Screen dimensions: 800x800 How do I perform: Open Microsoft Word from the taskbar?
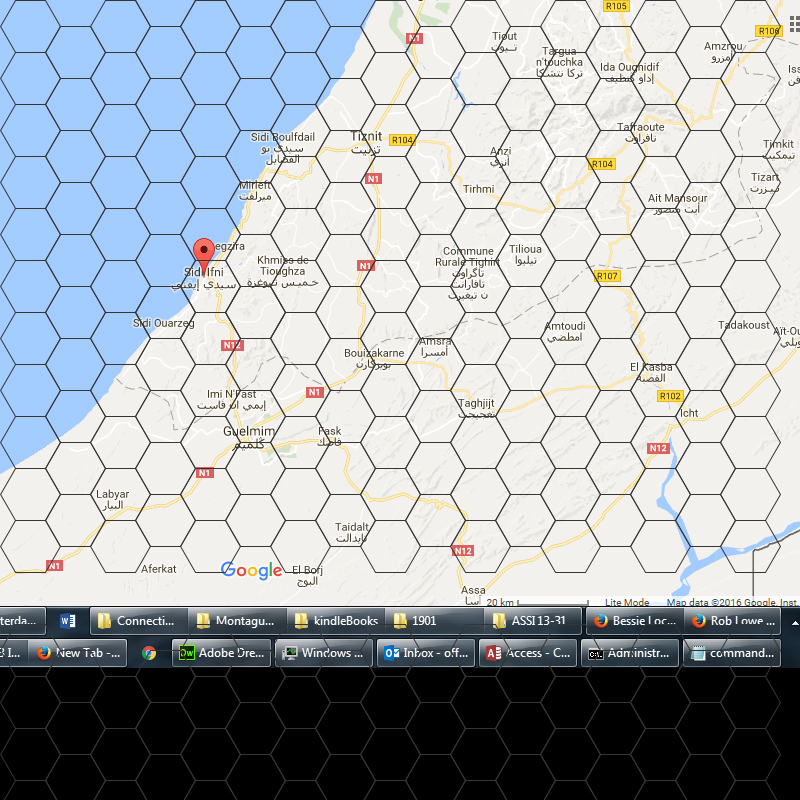(67, 621)
